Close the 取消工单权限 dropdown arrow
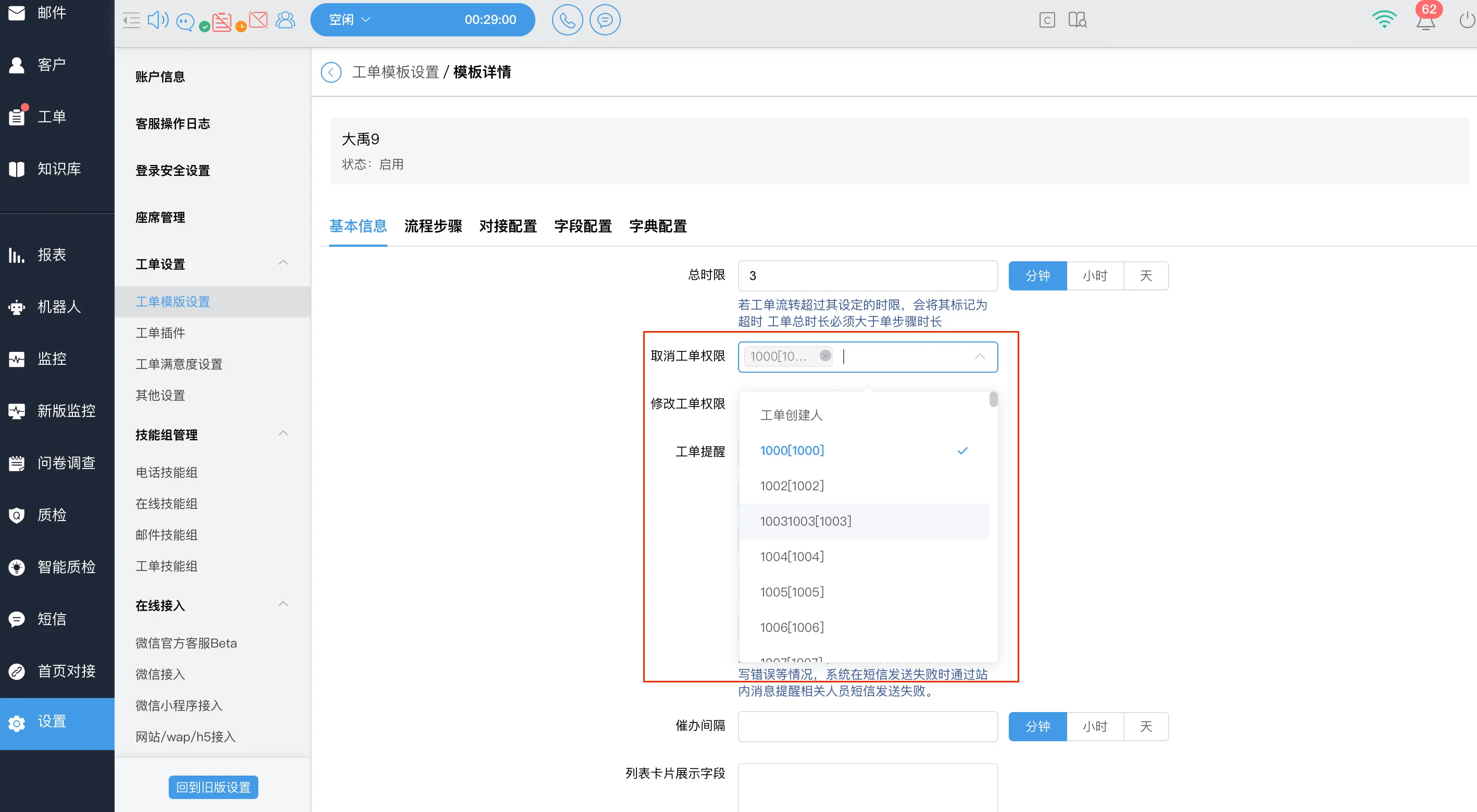This screenshot has width=1477, height=812. (x=980, y=357)
